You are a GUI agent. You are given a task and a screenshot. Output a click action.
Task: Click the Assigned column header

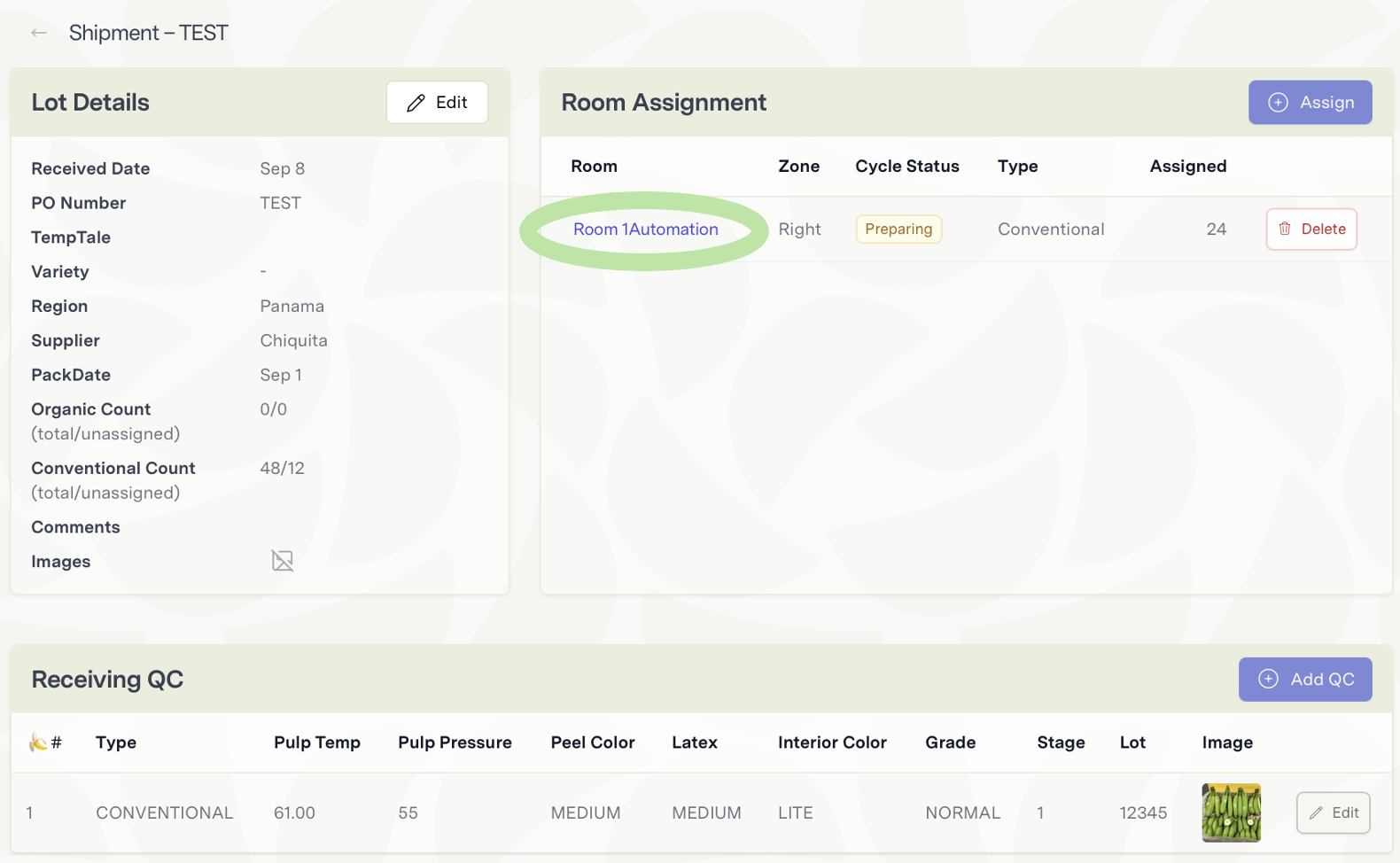1187,167
